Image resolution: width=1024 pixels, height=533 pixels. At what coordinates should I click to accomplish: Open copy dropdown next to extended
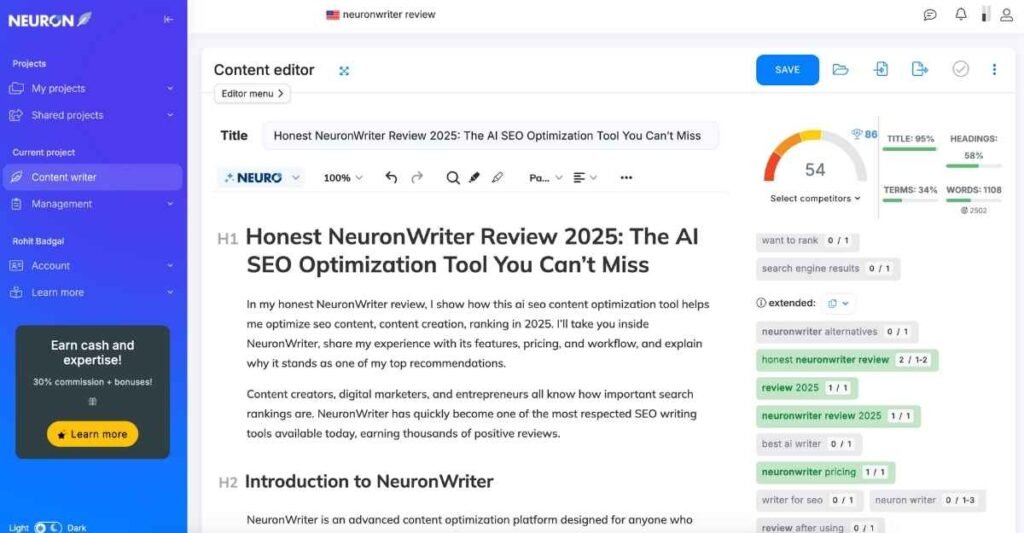(x=839, y=303)
